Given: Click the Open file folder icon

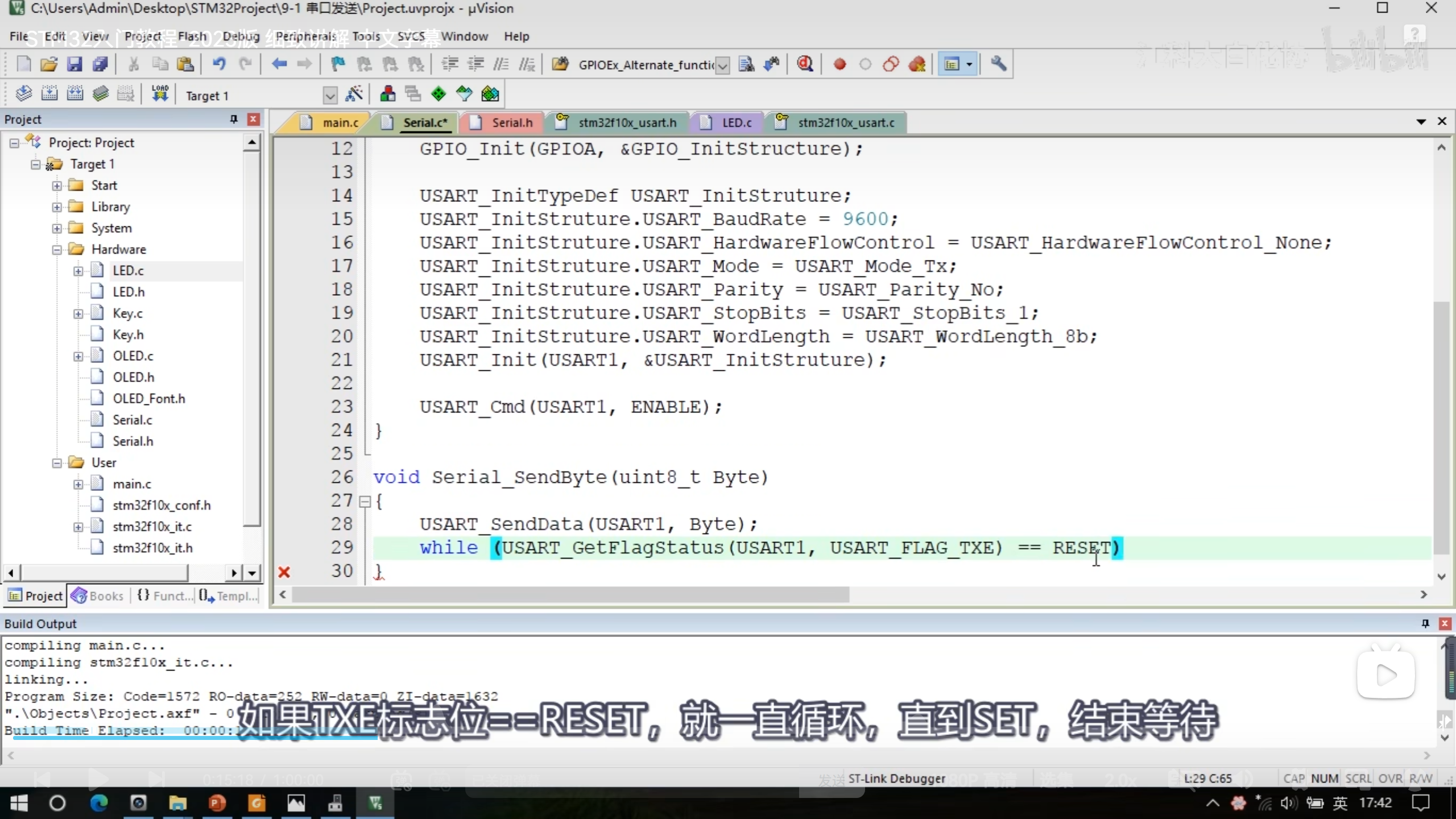Looking at the screenshot, I should [49, 64].
